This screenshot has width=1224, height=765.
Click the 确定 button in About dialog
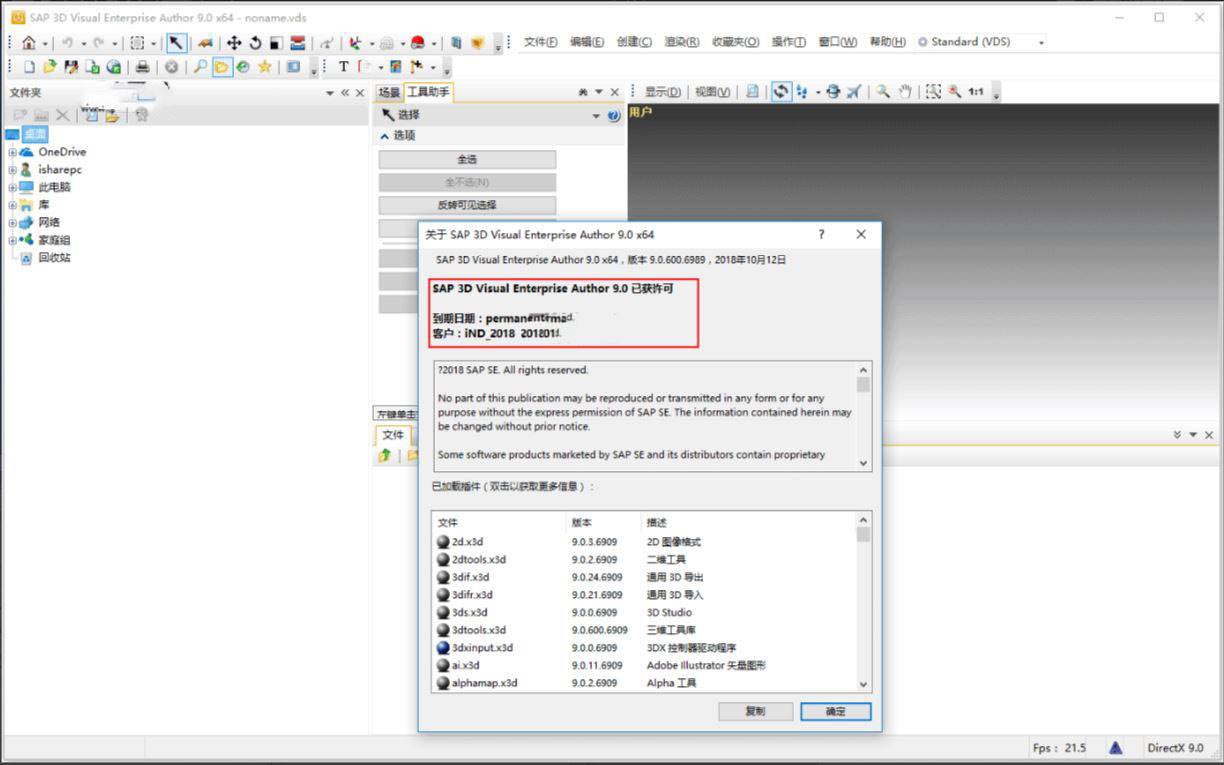835,711
